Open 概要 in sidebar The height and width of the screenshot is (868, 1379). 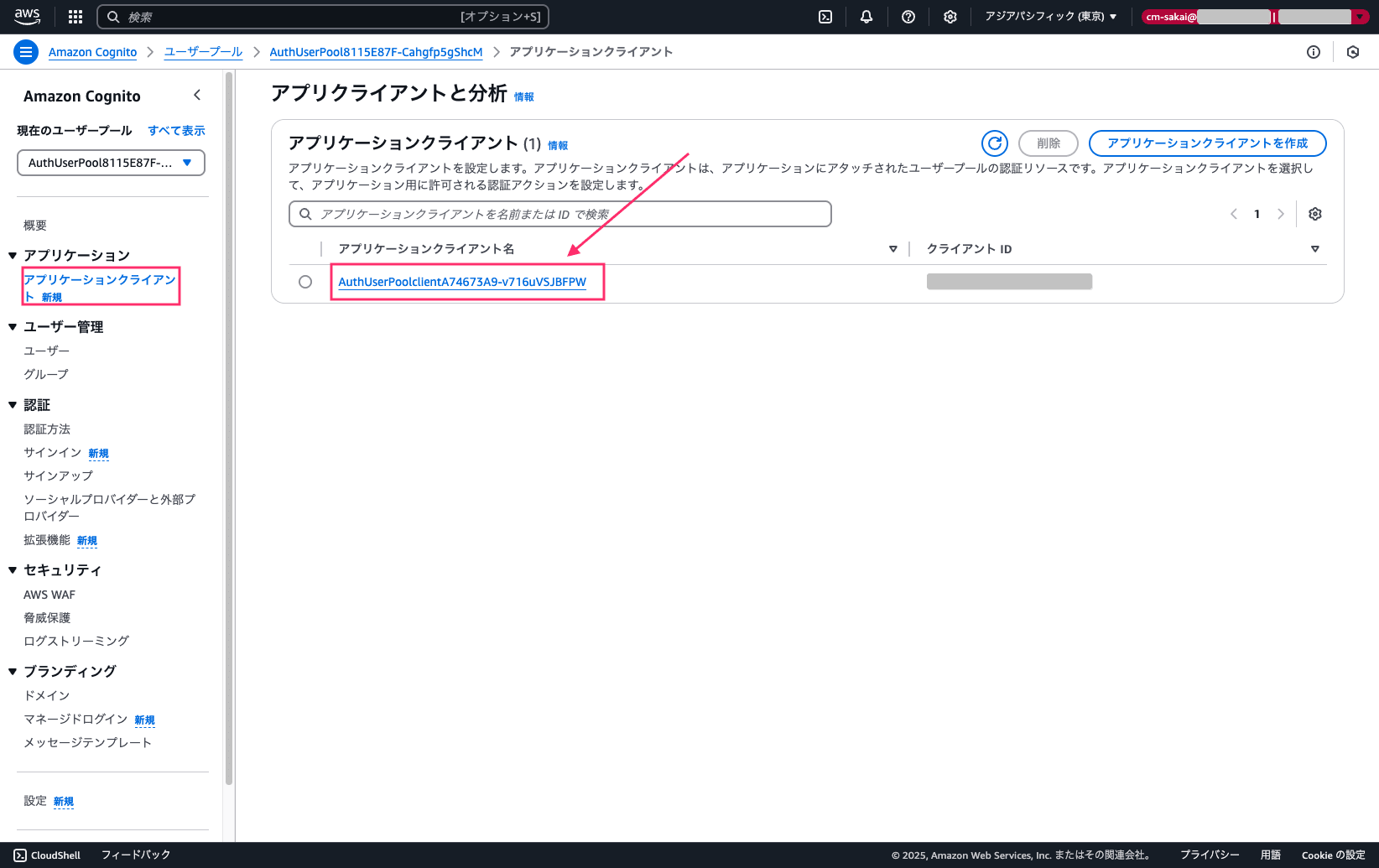35,226
